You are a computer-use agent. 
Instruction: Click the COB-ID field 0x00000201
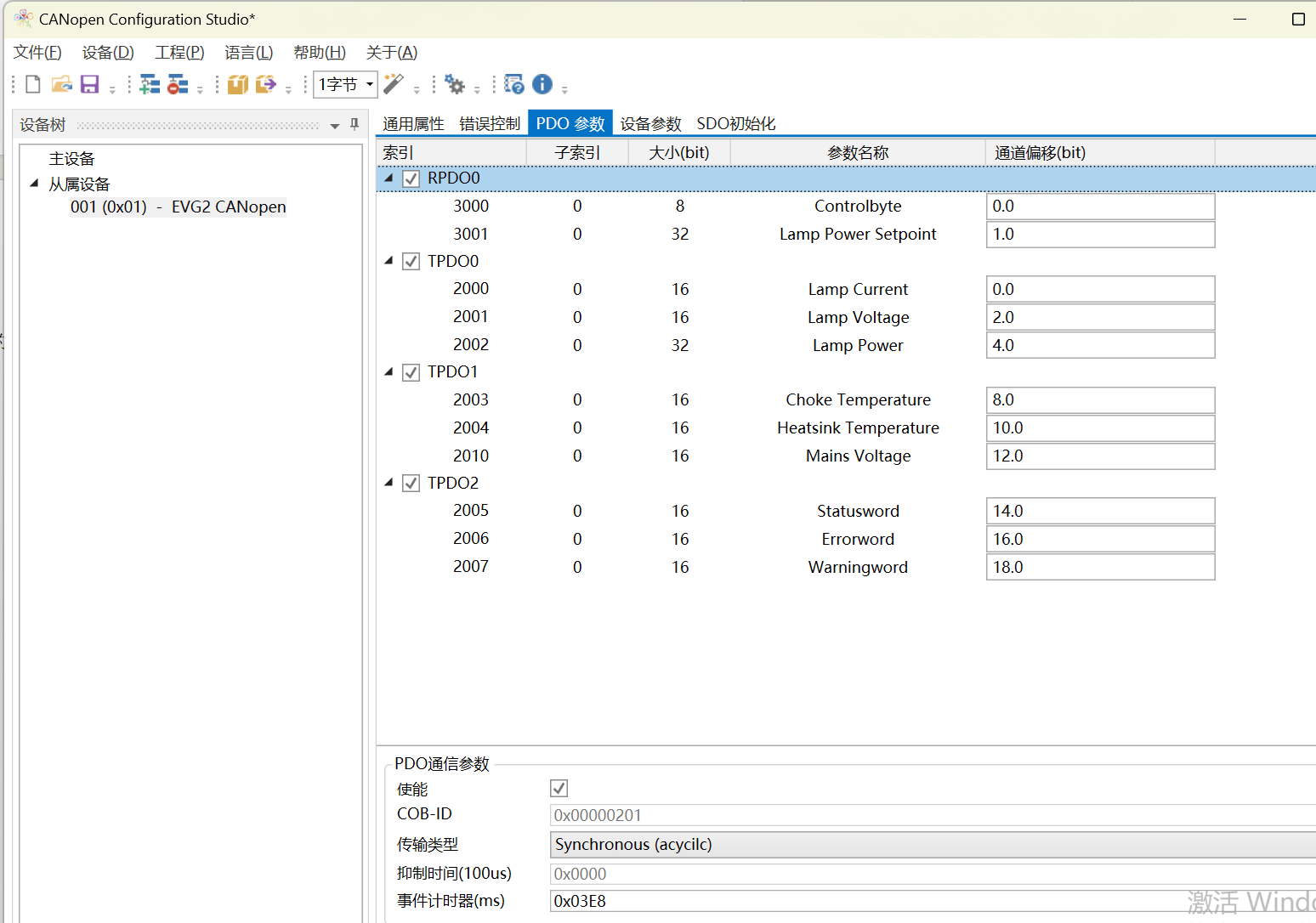click(x=933, y=815)
